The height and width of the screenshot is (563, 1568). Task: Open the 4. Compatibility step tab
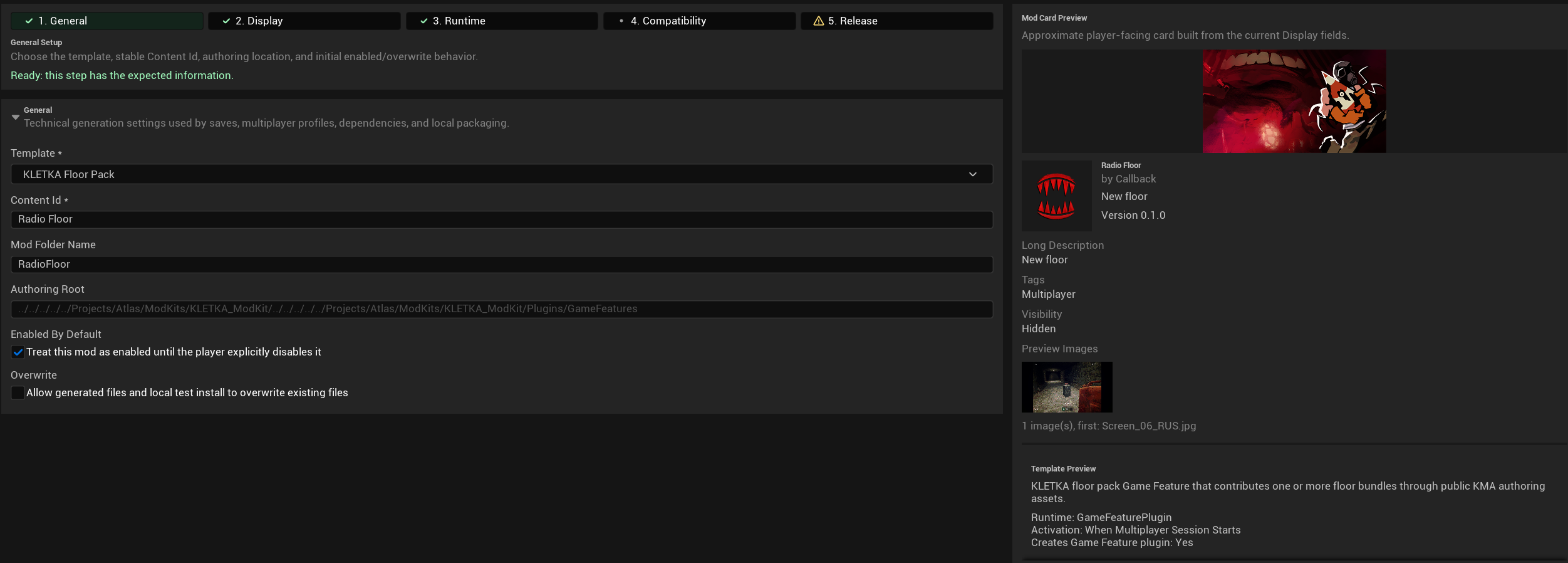[699, 21]
